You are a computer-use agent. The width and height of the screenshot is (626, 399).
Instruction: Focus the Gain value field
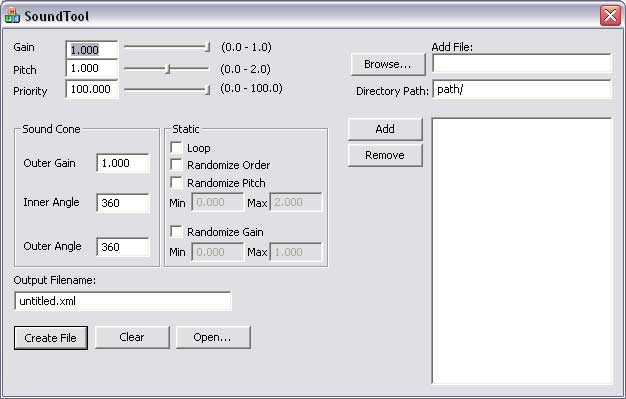[92, 50]
